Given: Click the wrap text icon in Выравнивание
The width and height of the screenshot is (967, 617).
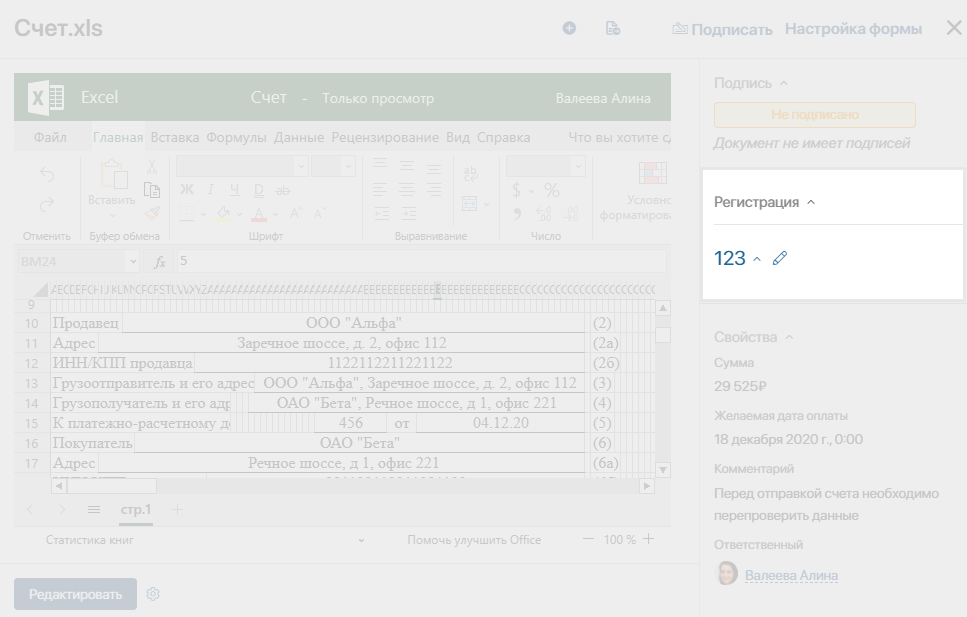Looking at the screenshot, I should click(471, 174).
